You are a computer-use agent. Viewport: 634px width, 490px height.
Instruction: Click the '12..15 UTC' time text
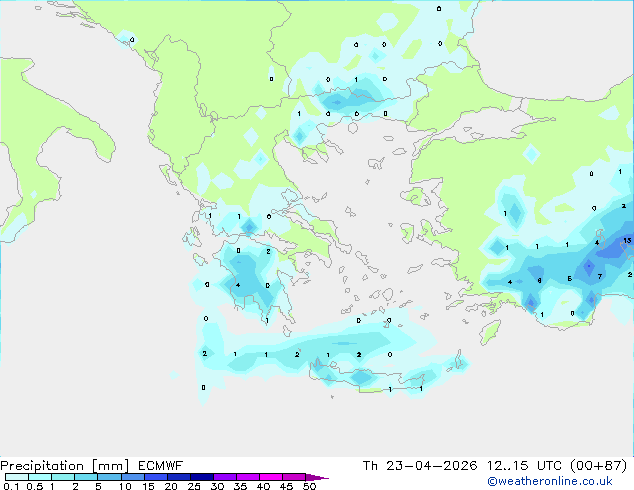point(524,466)
